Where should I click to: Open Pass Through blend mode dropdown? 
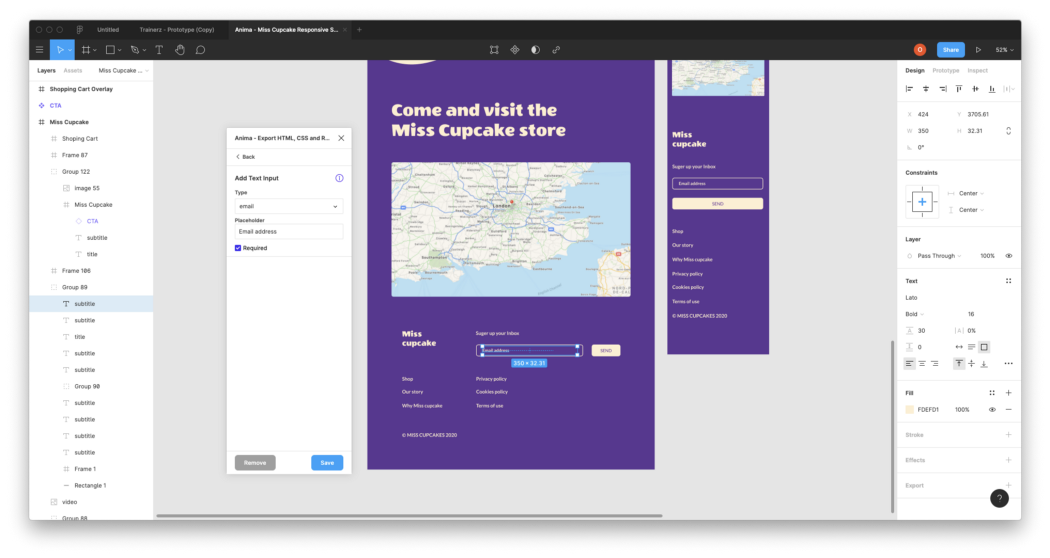coord(939,256)
